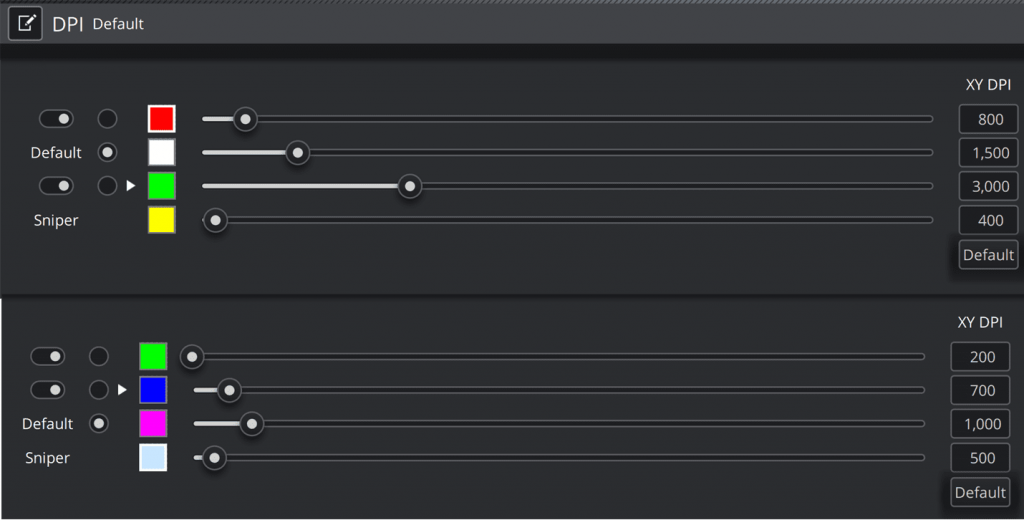Toggle the 3,000 DPI stage switch
Image resolution: width=1024 pixels, height=520 pixels.
pos(56,186)
